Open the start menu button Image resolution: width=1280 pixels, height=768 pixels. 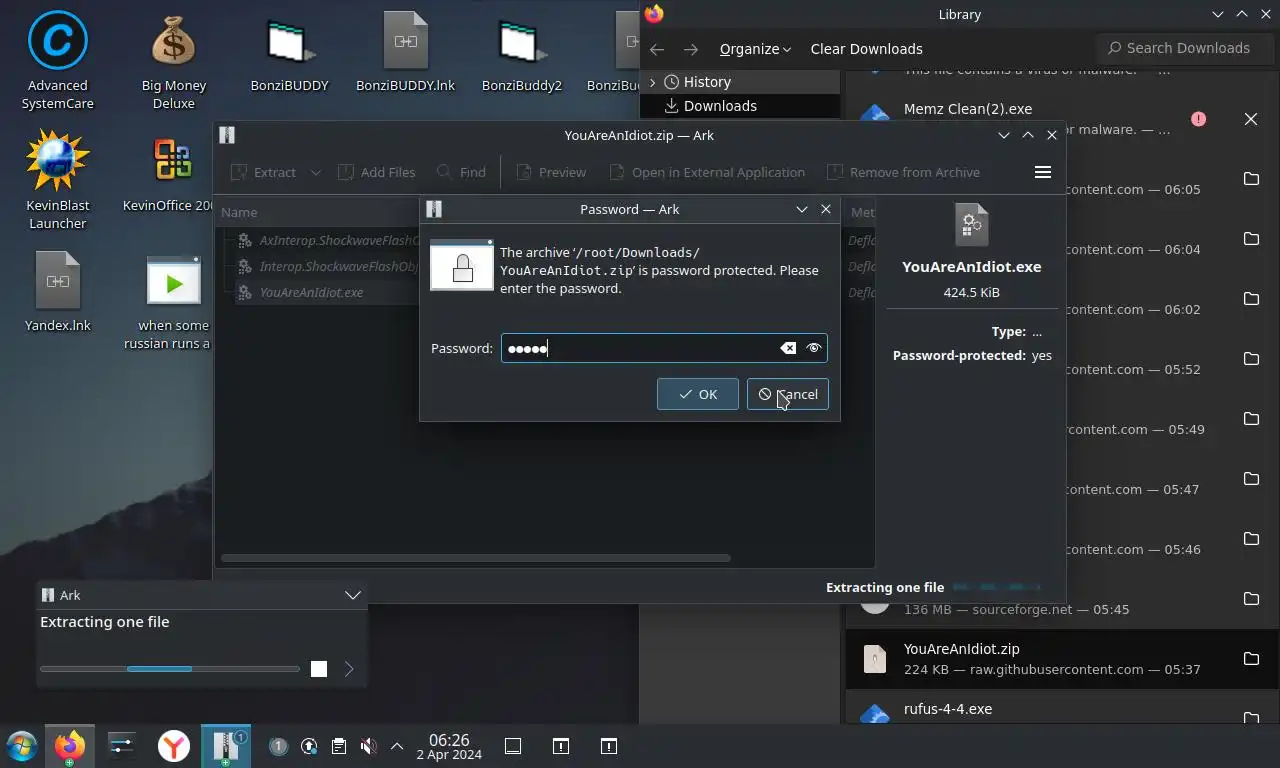[21, 746]
